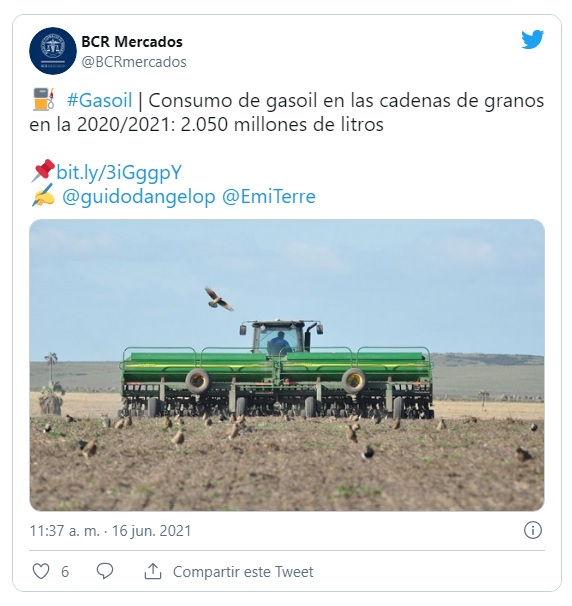Viewport: 572px width, 606px height.
Task: Follow the bit.ly/3iGggpY link
Action: [x=119, y=172]
